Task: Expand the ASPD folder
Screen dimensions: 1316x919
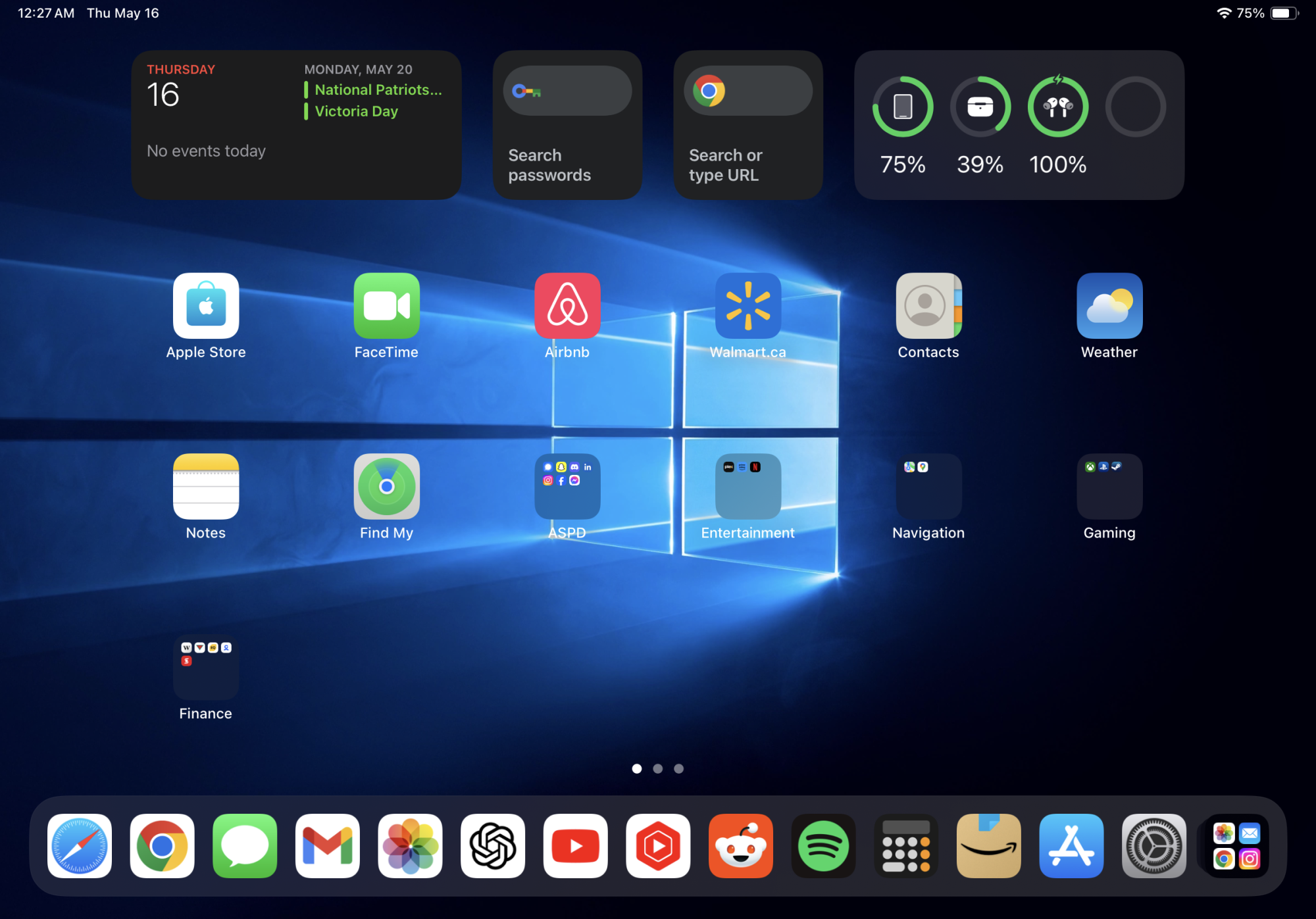Action: [x=567, y=487]
